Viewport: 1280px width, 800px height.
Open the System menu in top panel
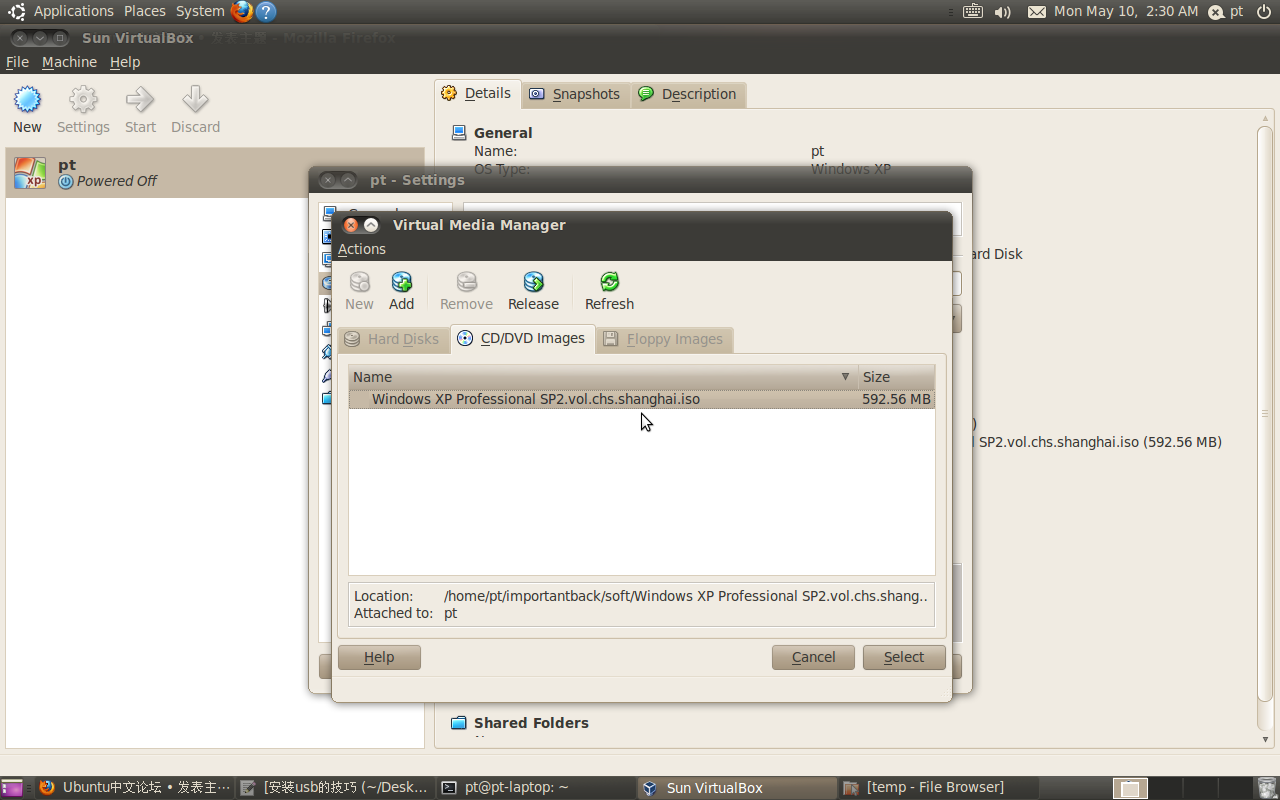[x=200, y=11]
